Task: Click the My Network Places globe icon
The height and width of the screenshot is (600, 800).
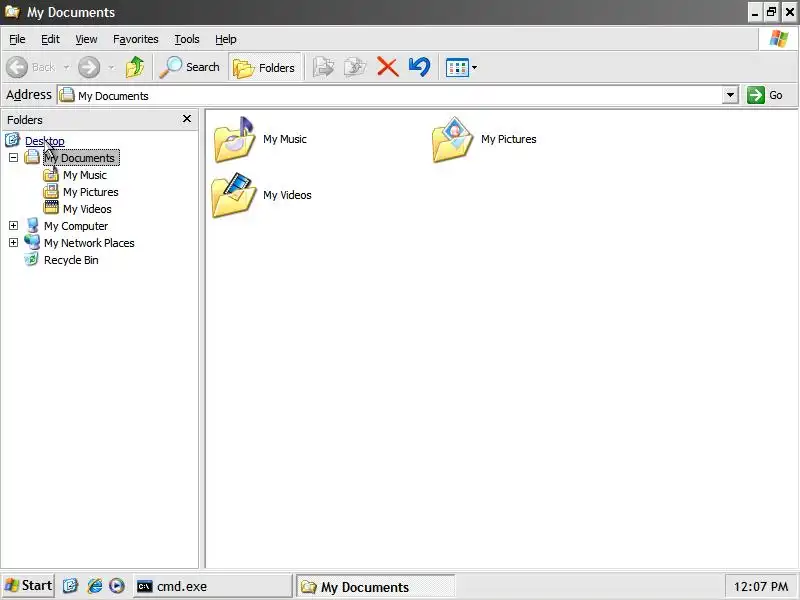Action: pyautogui.click(x=32, y=242)
